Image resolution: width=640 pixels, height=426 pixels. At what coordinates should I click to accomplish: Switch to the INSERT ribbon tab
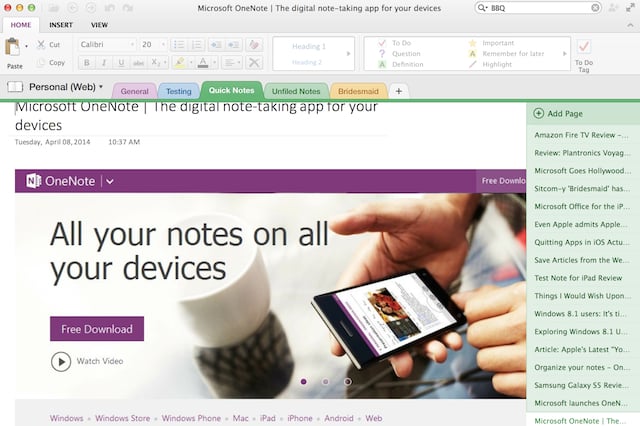click(61, 25)
